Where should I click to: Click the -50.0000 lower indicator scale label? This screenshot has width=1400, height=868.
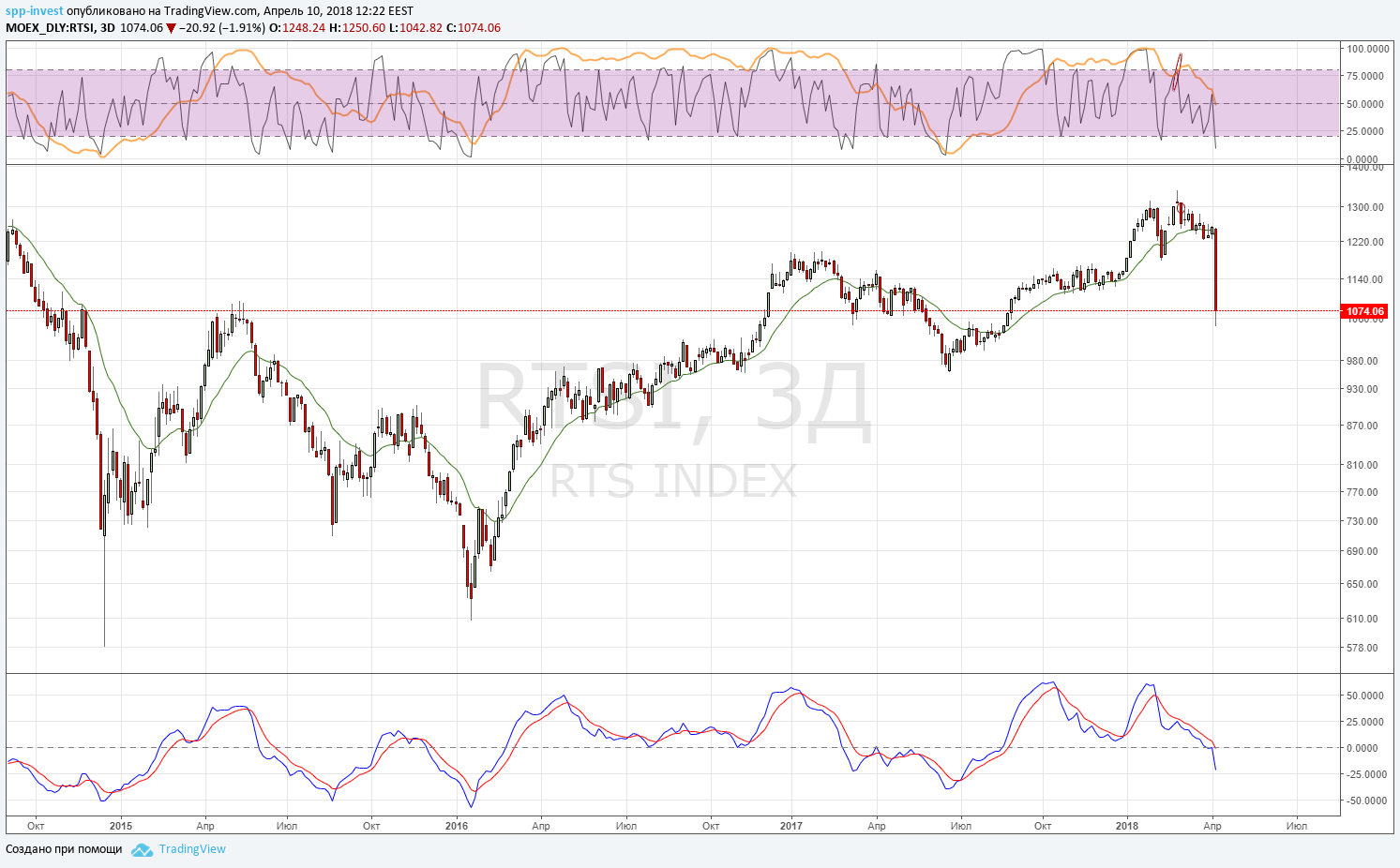coord(1366,801)
